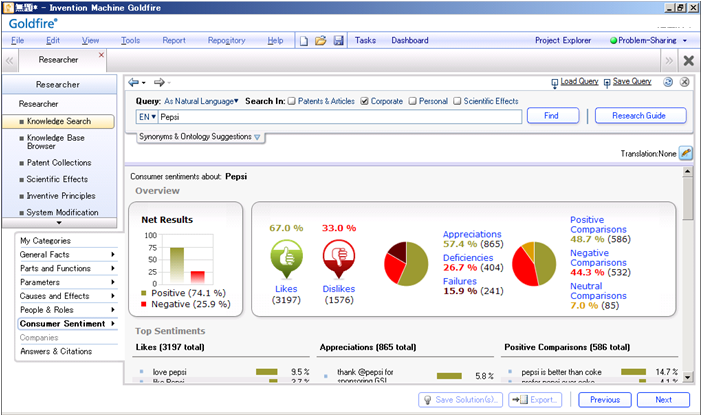Viewport: 702px width, 416px height.
Task: Expand the Parameters category
Action: click(113, 282)
